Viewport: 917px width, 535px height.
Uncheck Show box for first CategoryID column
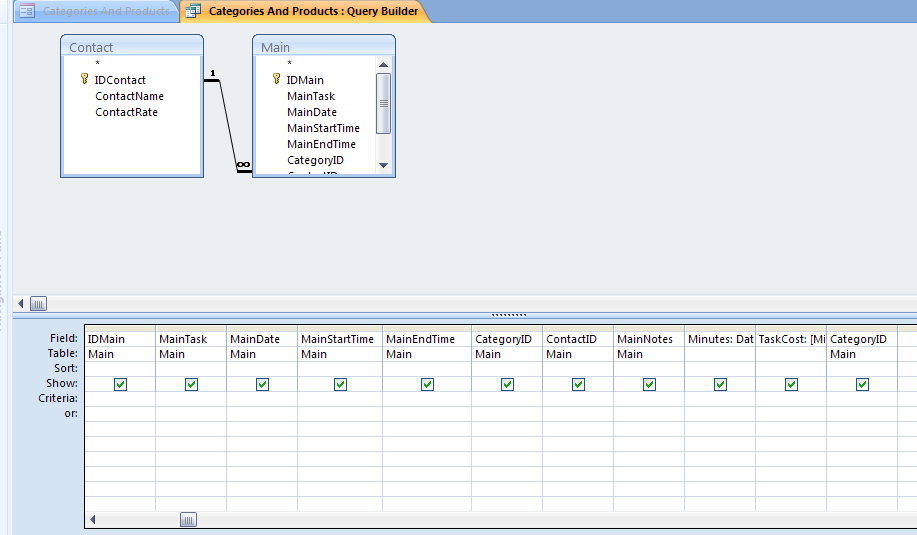point(508,384)
